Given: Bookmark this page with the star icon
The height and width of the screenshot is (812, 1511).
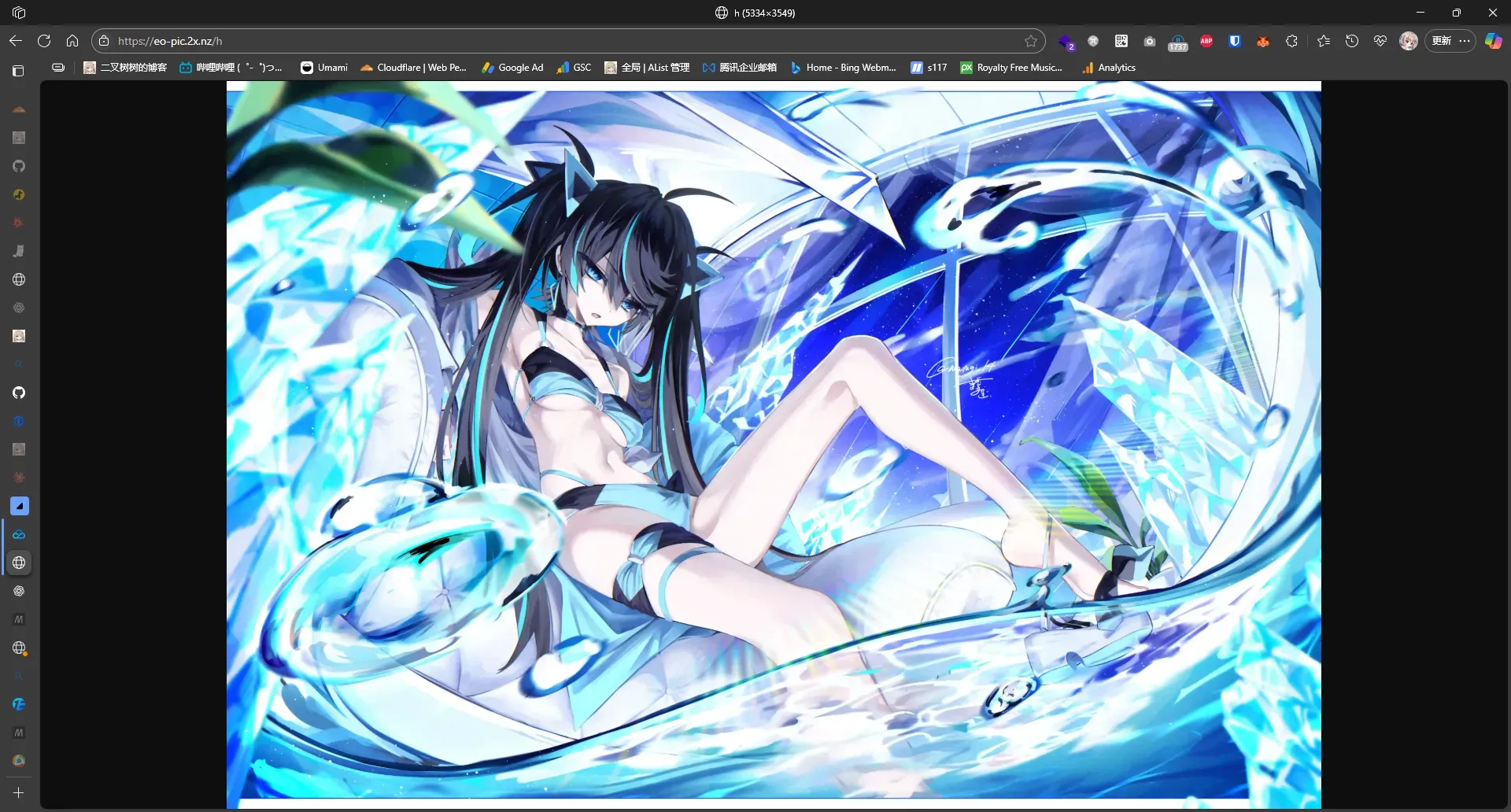Looking at the screenshot, I should point(1030,41).
